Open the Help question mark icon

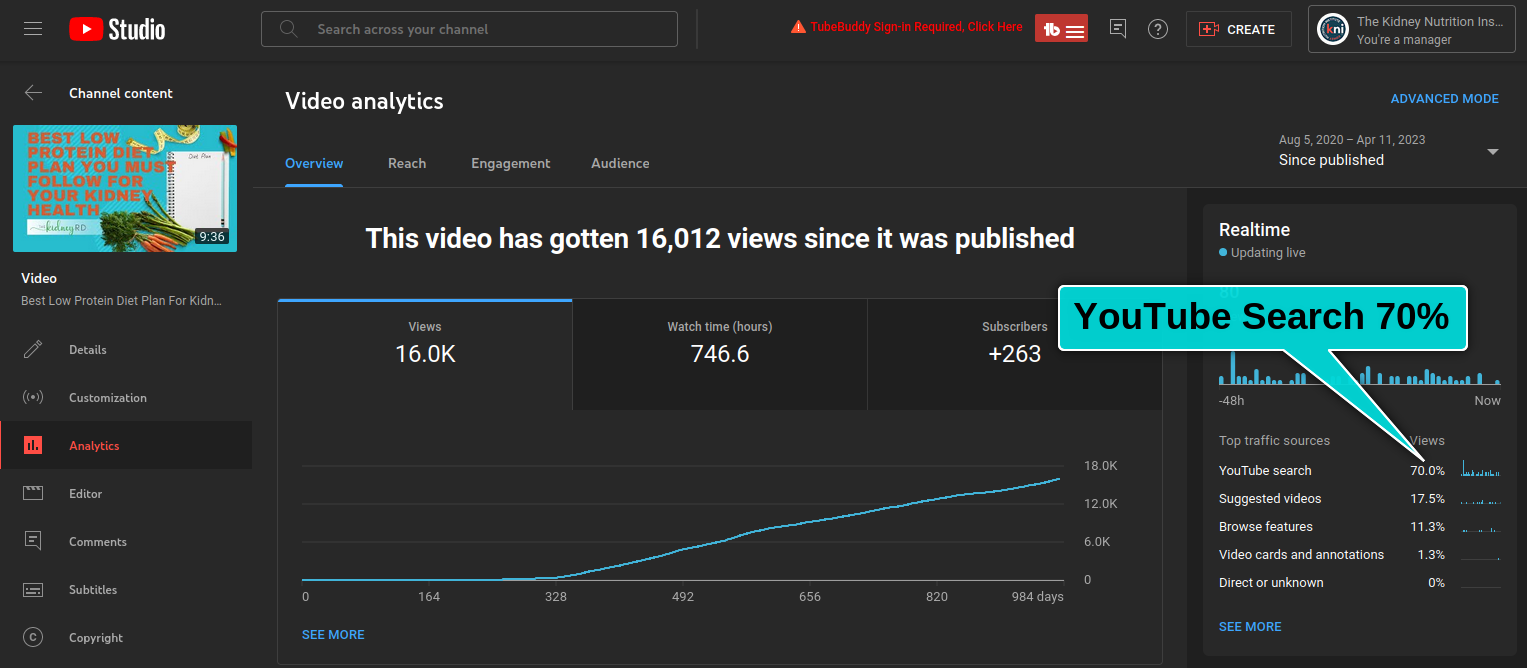point(1158,29)
